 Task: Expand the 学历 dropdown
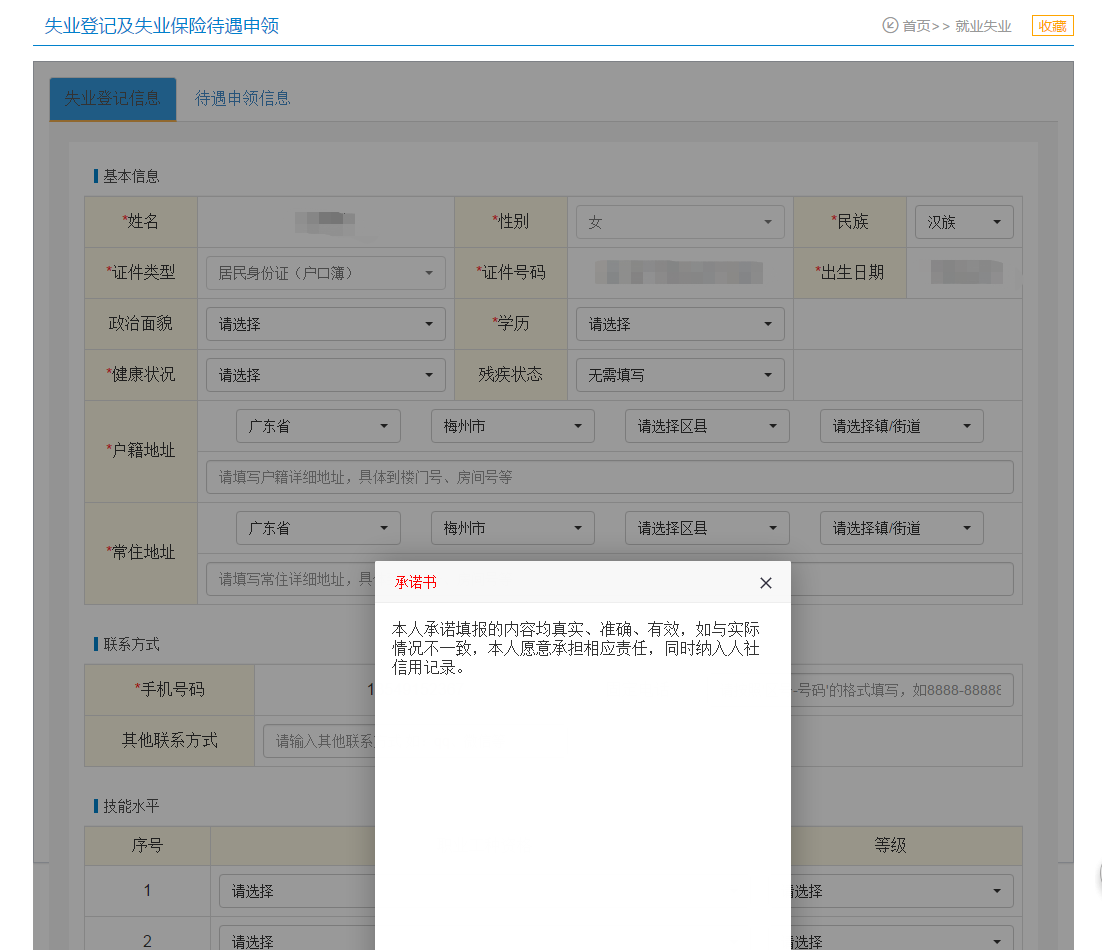click(x=680, y=324)
